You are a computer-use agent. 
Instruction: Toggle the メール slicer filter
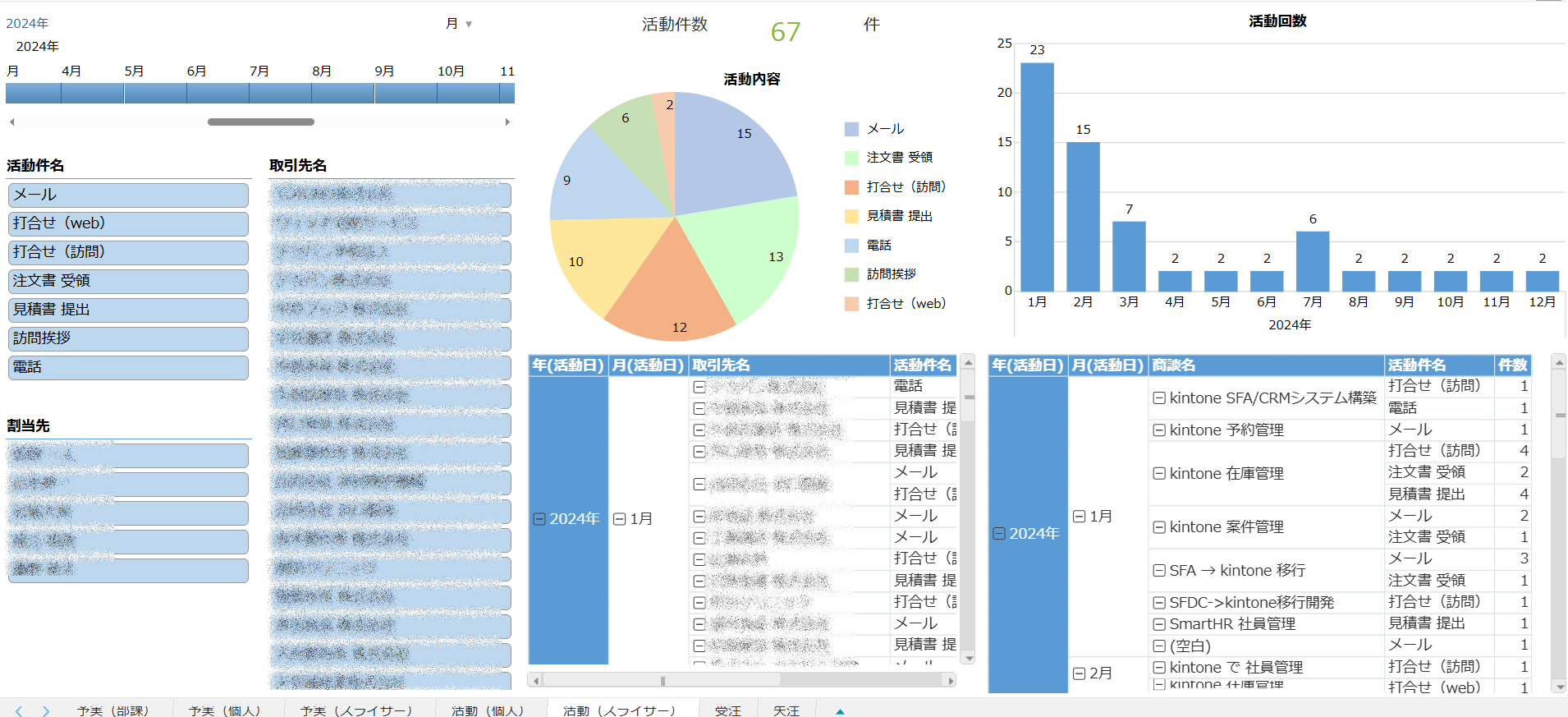128,195
